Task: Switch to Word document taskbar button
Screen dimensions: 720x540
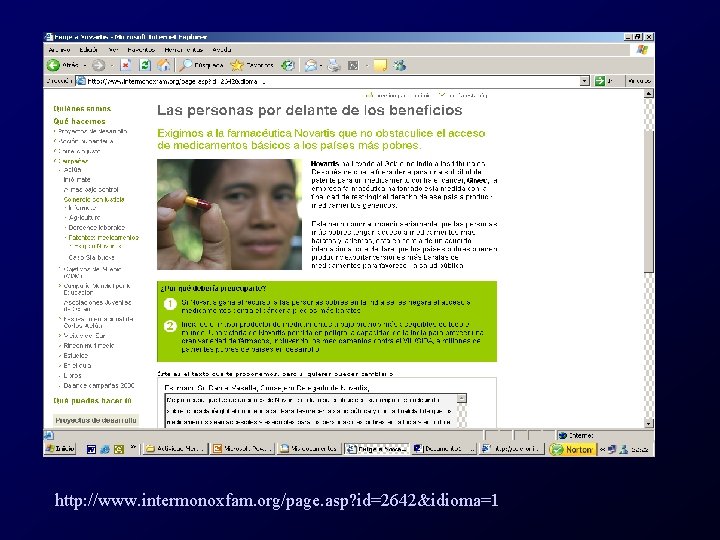Action: [443, 449]
